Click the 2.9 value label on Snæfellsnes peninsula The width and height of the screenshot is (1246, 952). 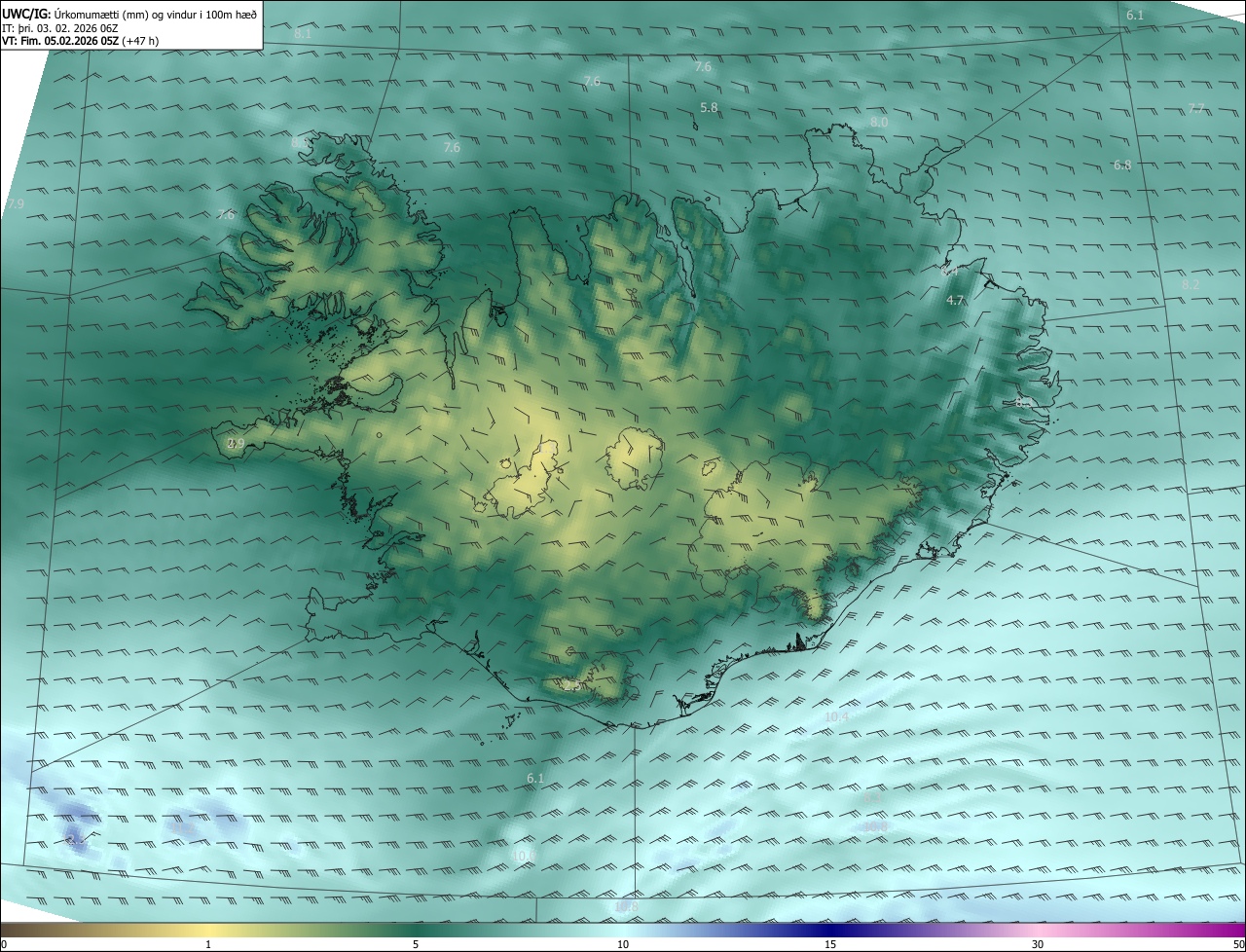(x=236, y=444)
